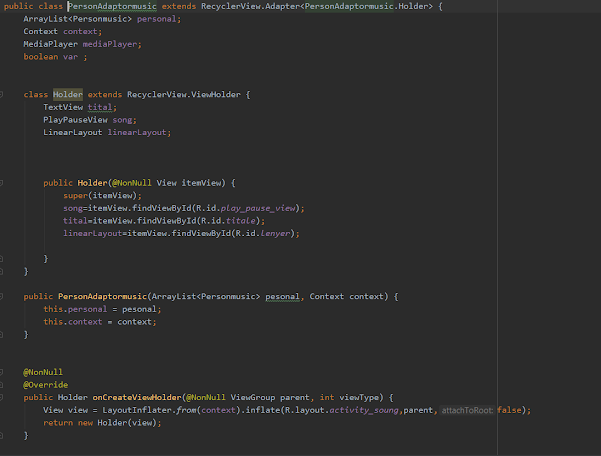Click the underlined tital field name

click(x=102, y=107)
